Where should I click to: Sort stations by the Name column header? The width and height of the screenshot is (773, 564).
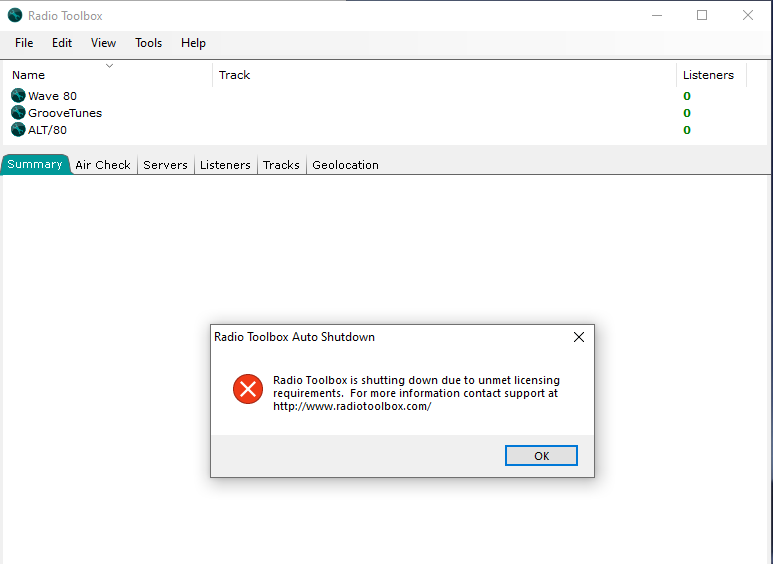click(28, 75)
